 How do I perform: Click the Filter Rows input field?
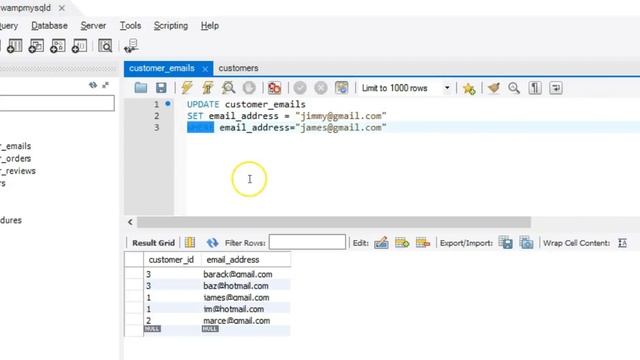click(307, 242)
